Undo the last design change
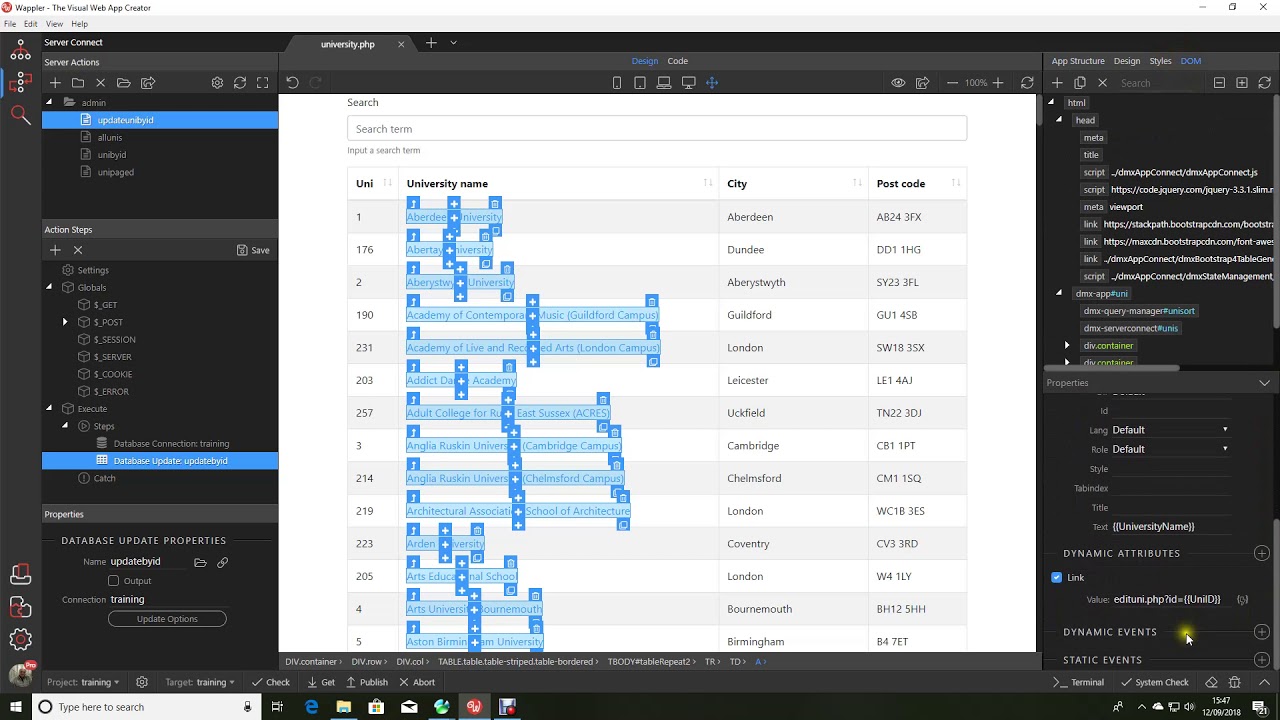The height and width of the screenshot is (720, 1280). (292, 83)
